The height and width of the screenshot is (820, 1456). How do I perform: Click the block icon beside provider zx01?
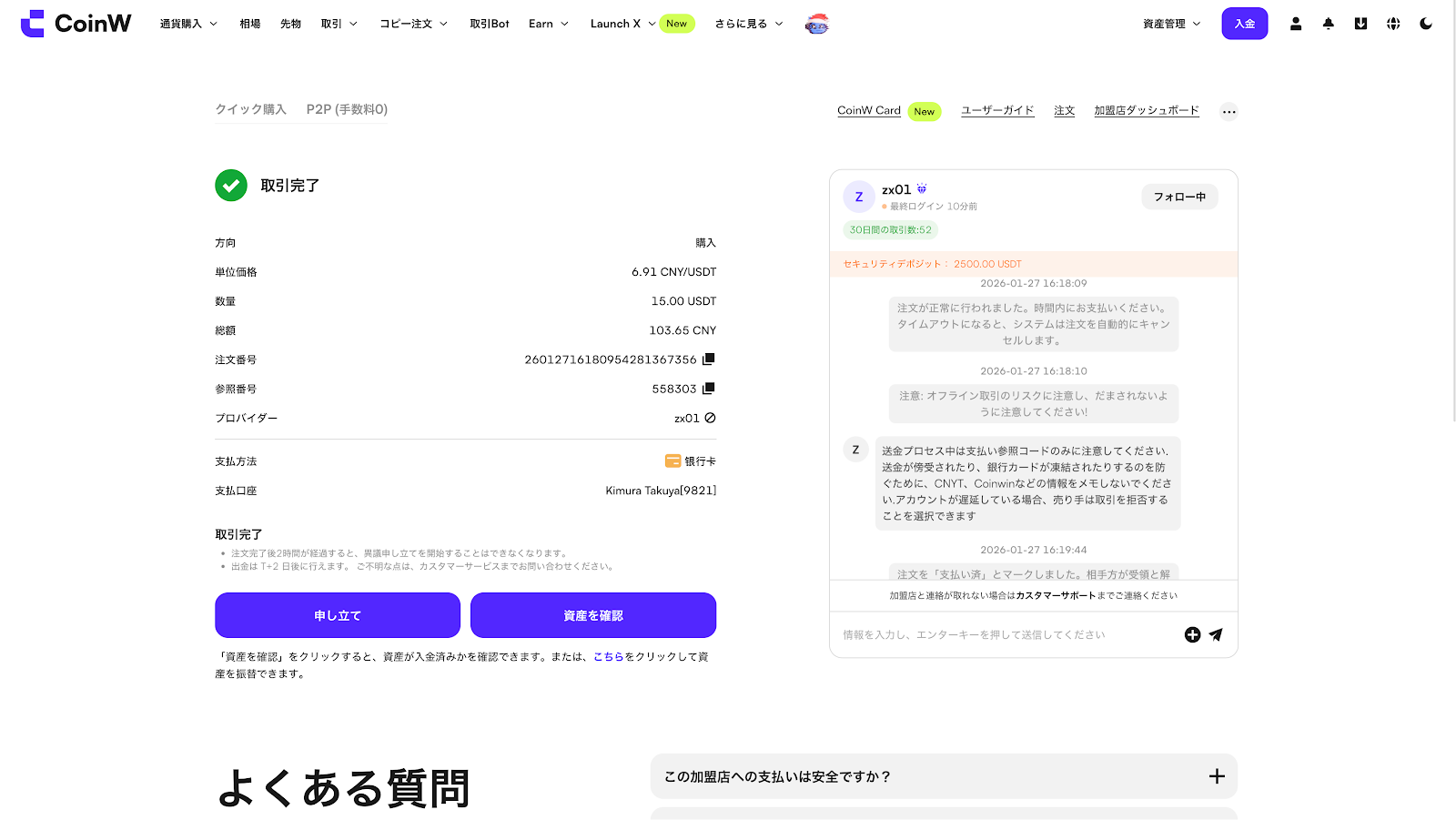[711, 418]
